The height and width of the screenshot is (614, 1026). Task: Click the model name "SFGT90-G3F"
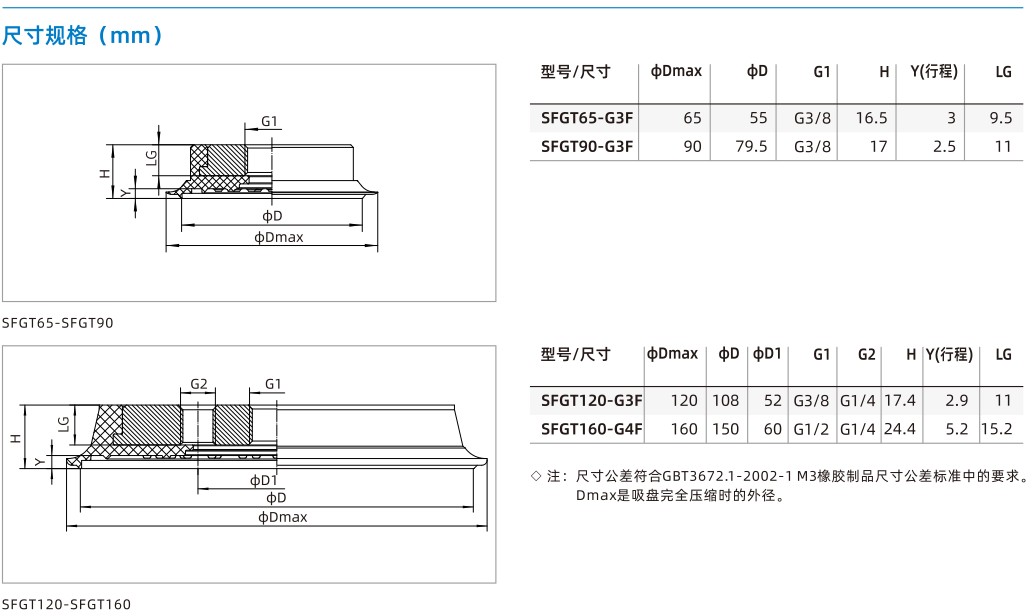tap(587, 147)
